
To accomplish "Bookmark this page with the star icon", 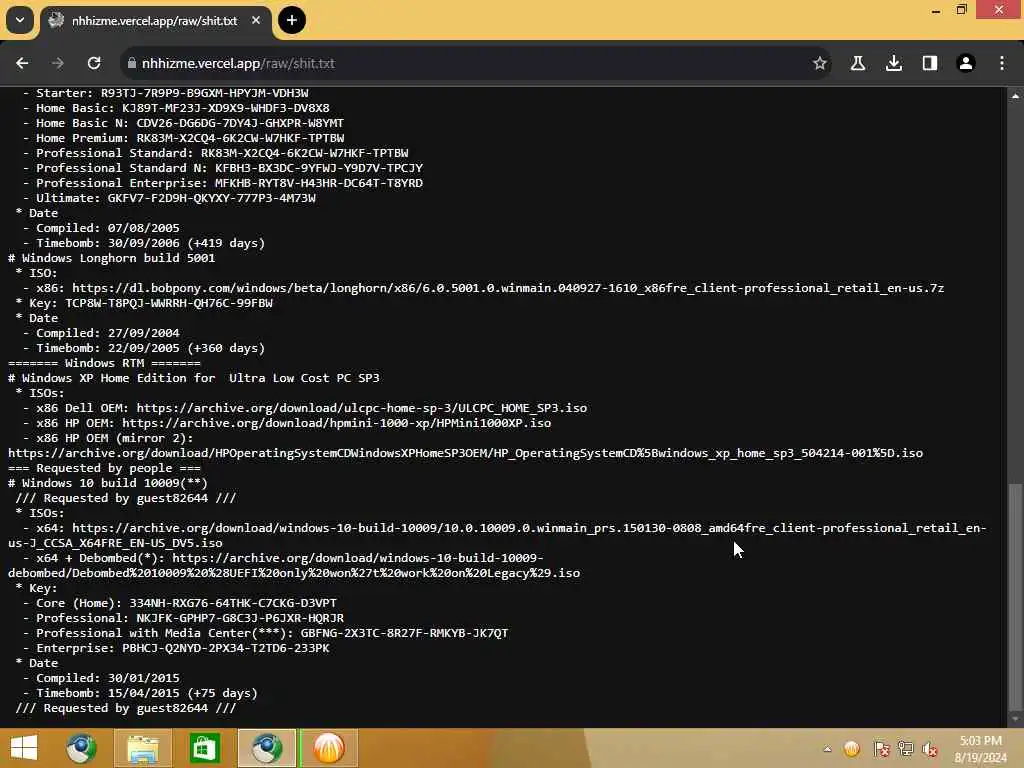I will coord(820,63).
